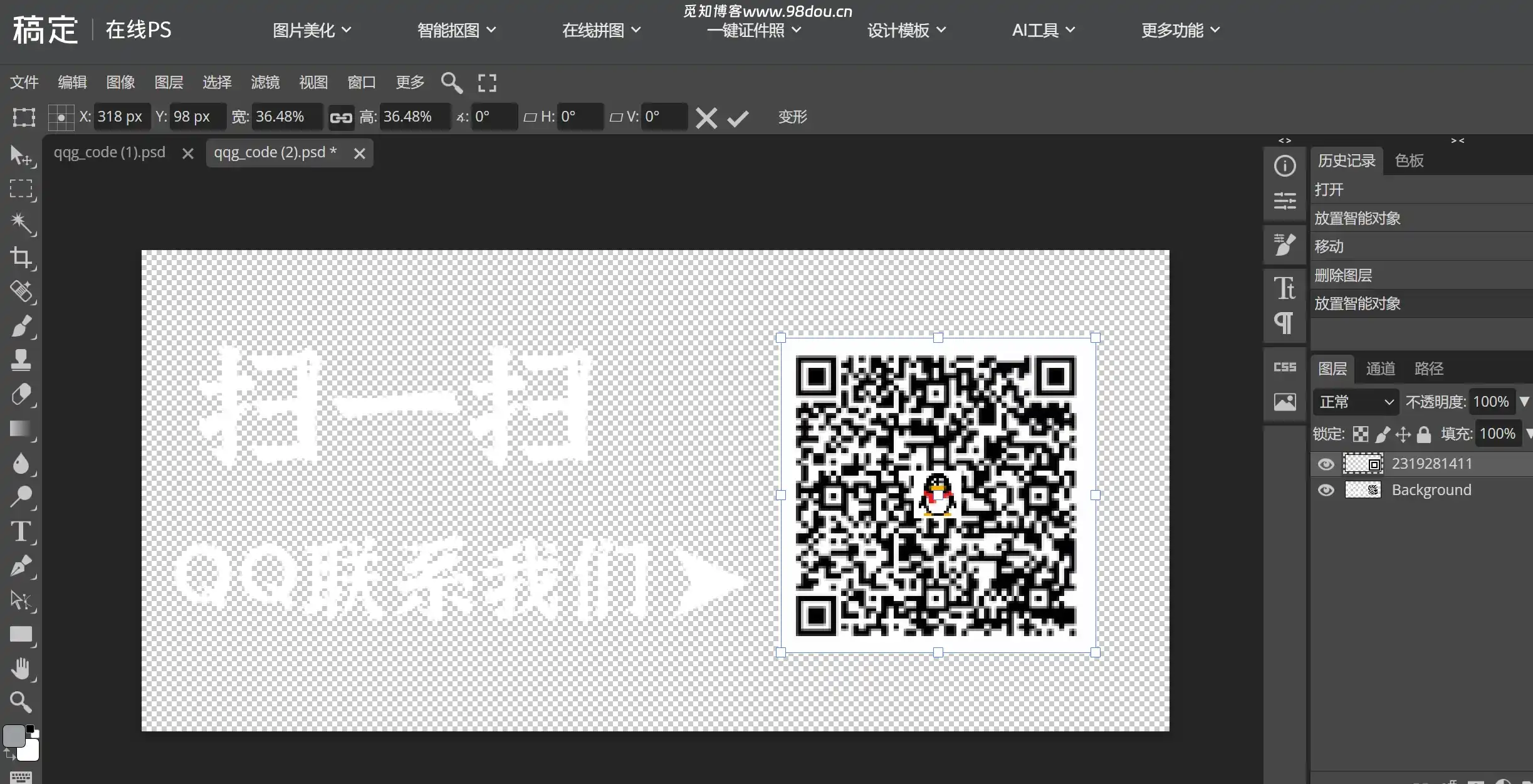Expand 一键证件照 menu
Screen dimensions: 1533x784
(x=754, y=30)
